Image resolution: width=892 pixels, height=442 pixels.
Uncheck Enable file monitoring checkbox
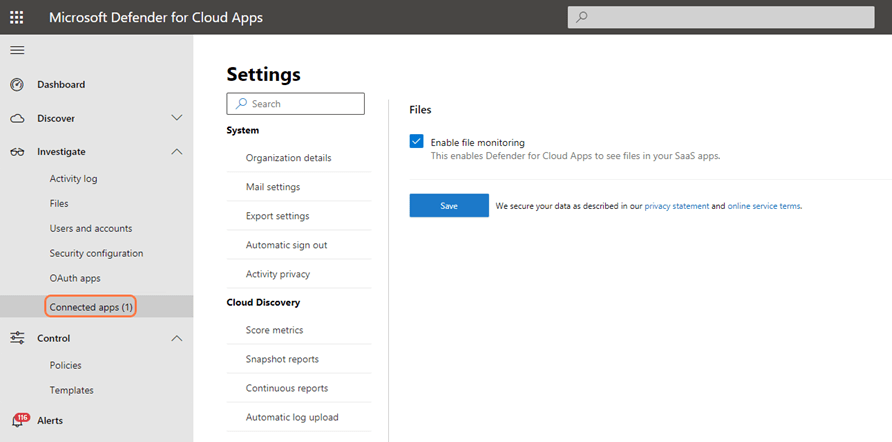417,142
